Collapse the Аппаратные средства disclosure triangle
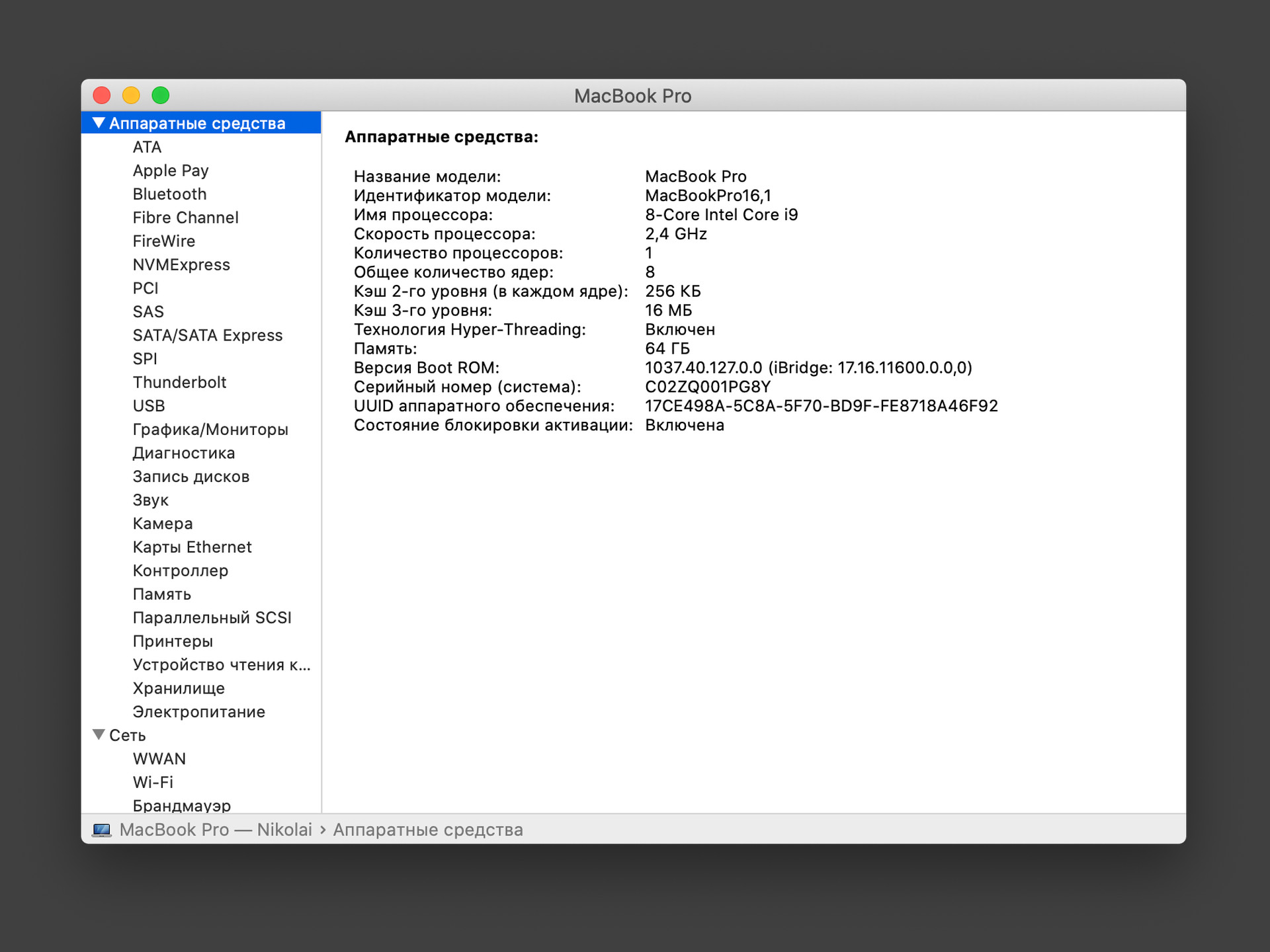 pyautogui.click(x=99, y=123)
